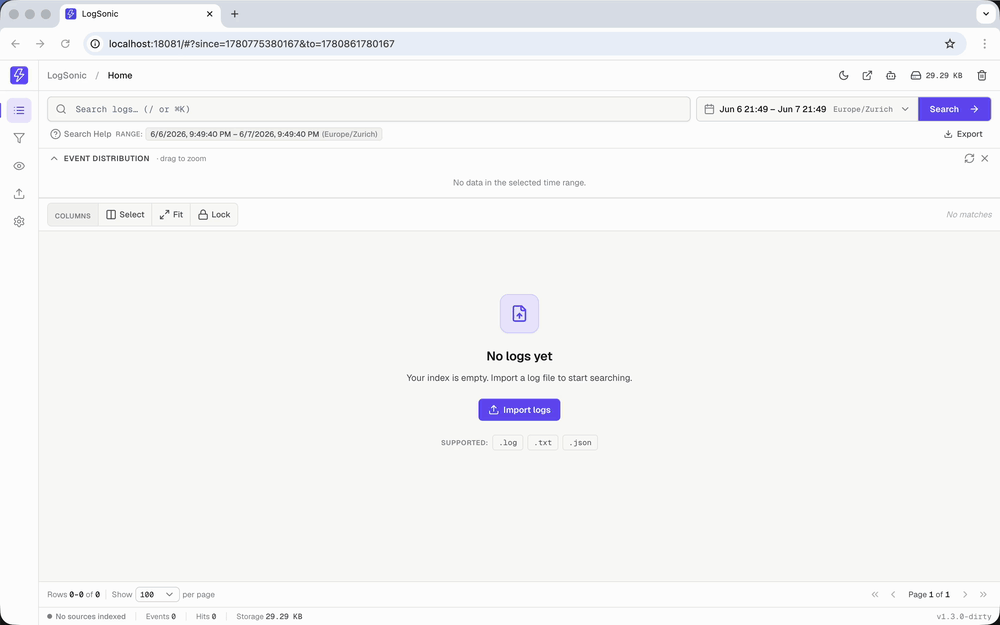
Task: Open the filter funnel sidebar icon
Action: coord(19,138)
